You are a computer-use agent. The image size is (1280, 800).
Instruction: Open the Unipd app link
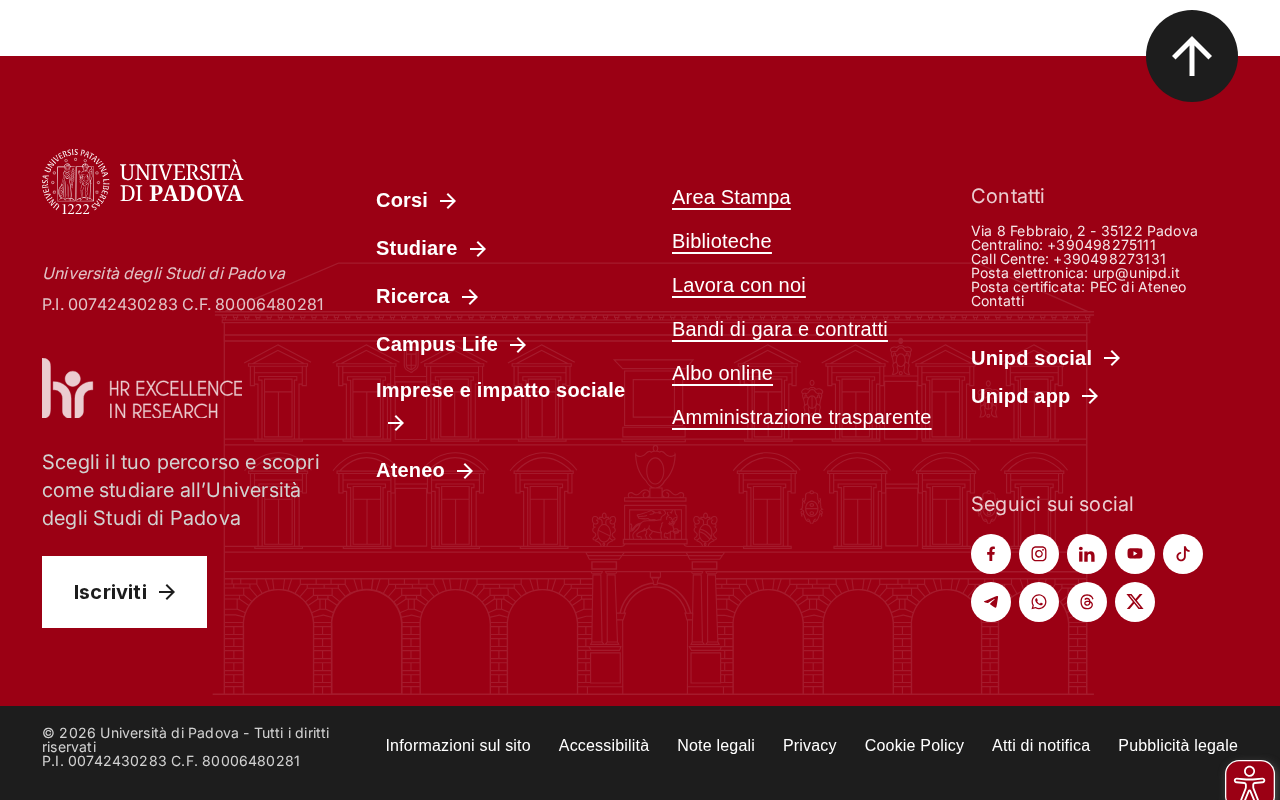point(1035,396)
